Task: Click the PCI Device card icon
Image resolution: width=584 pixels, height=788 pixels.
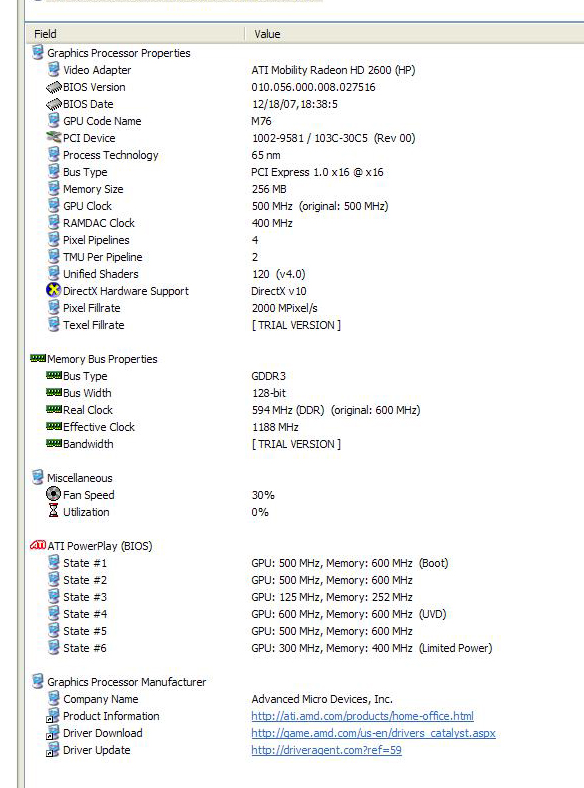Action: coord(54,137)
